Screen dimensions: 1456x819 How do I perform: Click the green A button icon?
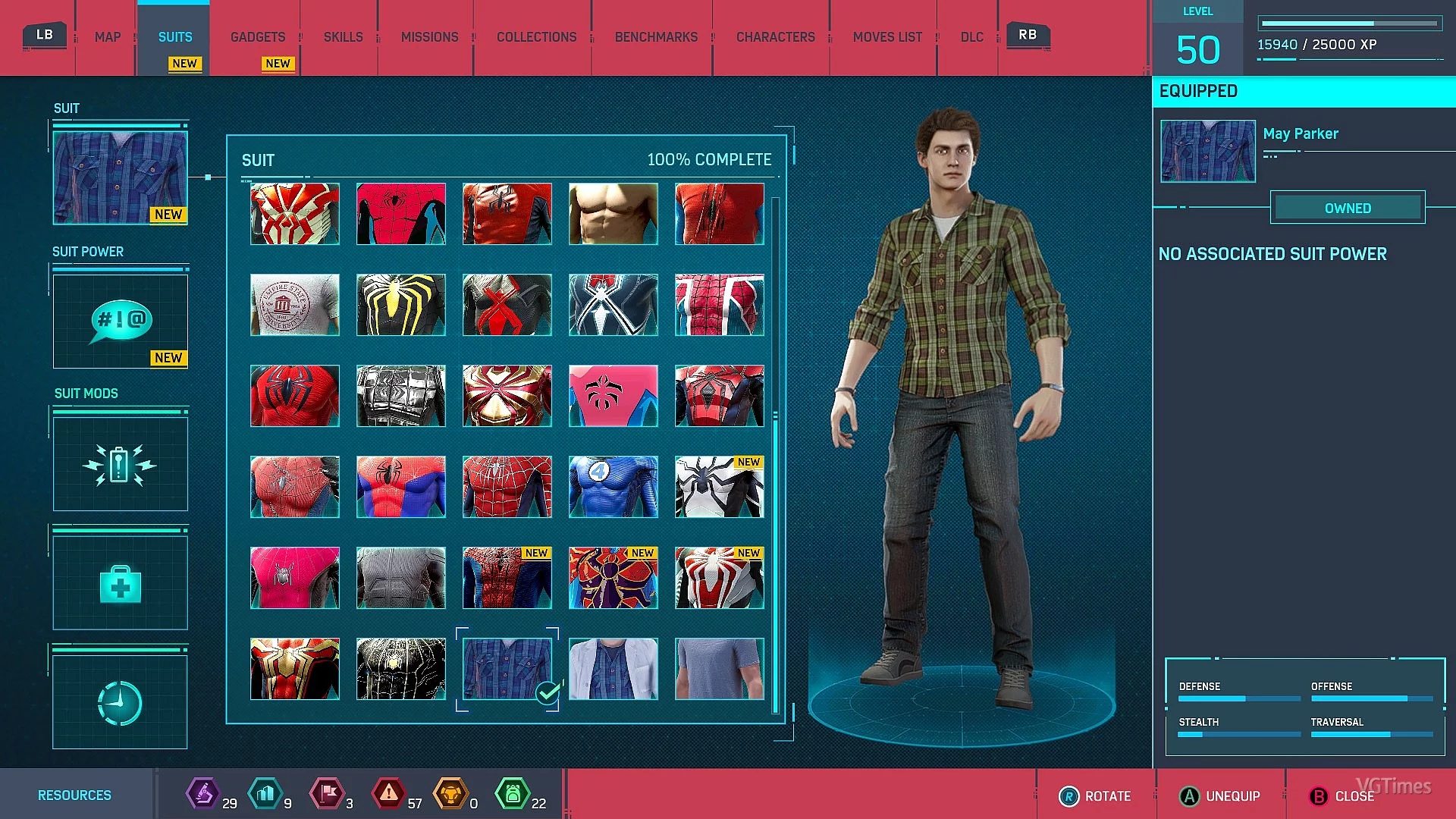tap(1189, 796)
